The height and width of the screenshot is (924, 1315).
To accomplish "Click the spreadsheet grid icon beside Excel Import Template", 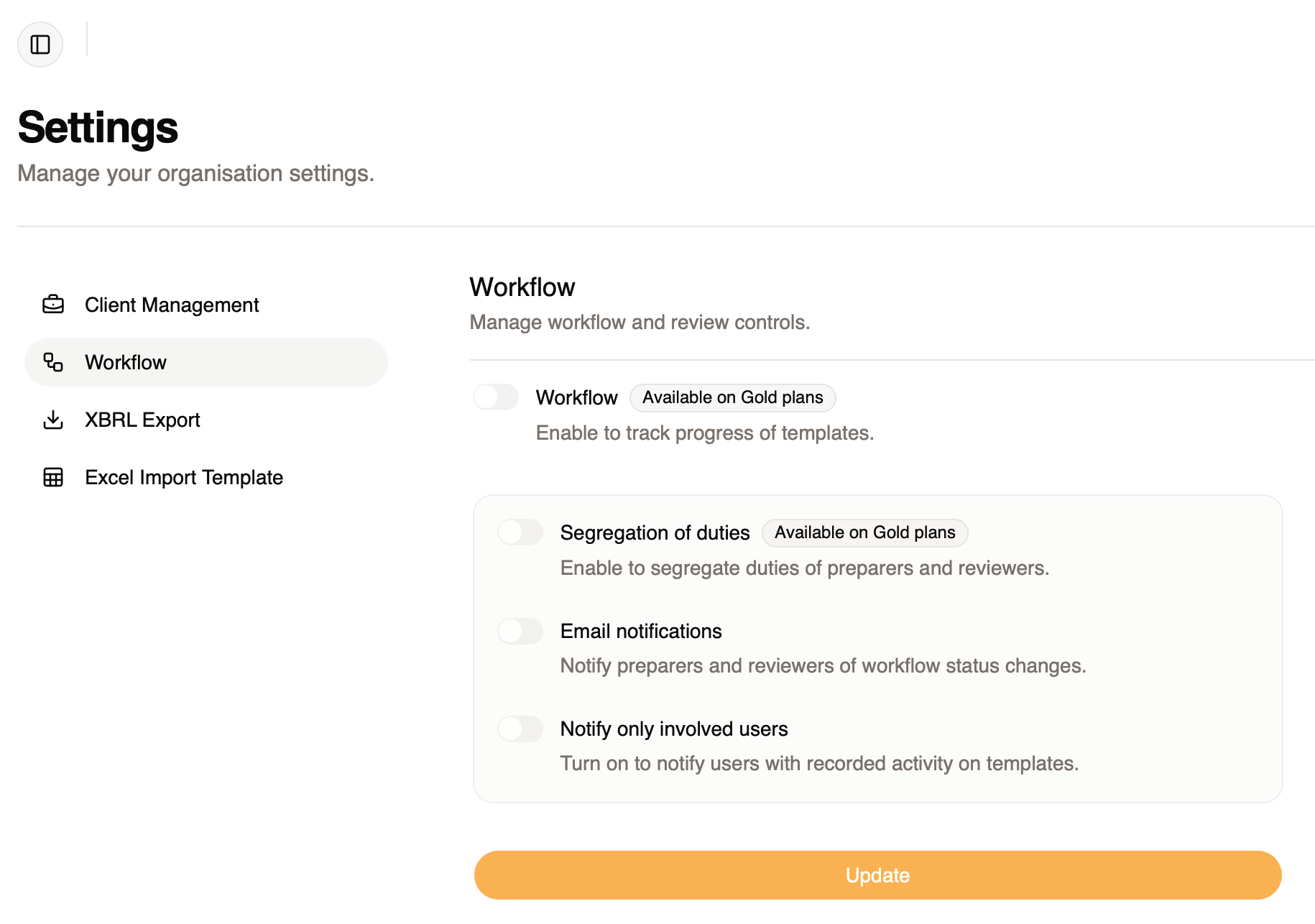I will point(52,477).
